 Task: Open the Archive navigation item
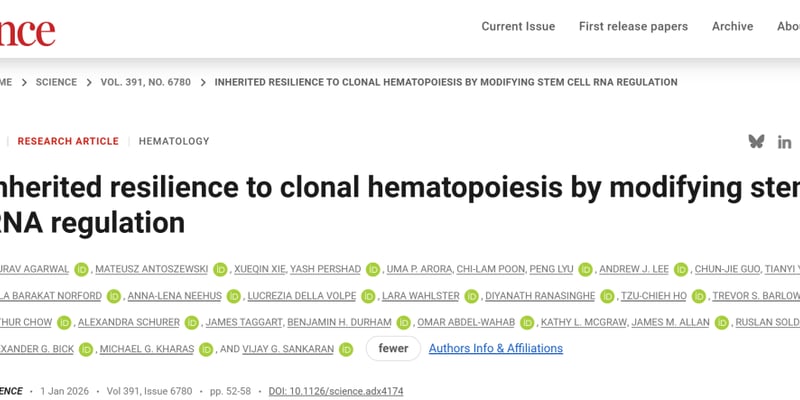pyautogui.click(x=732, y=26)
